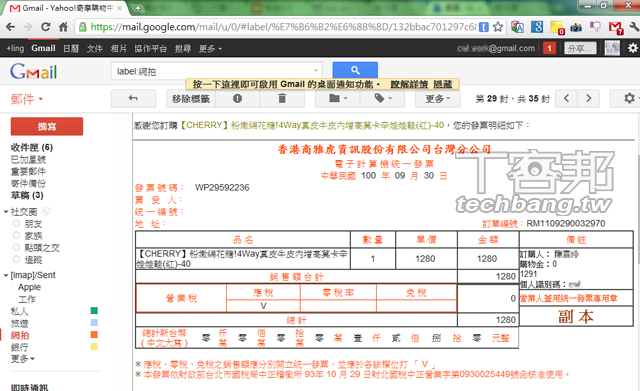Open the blue Google search extension icon
Viewport: 640px width, 391px height.
537,27
